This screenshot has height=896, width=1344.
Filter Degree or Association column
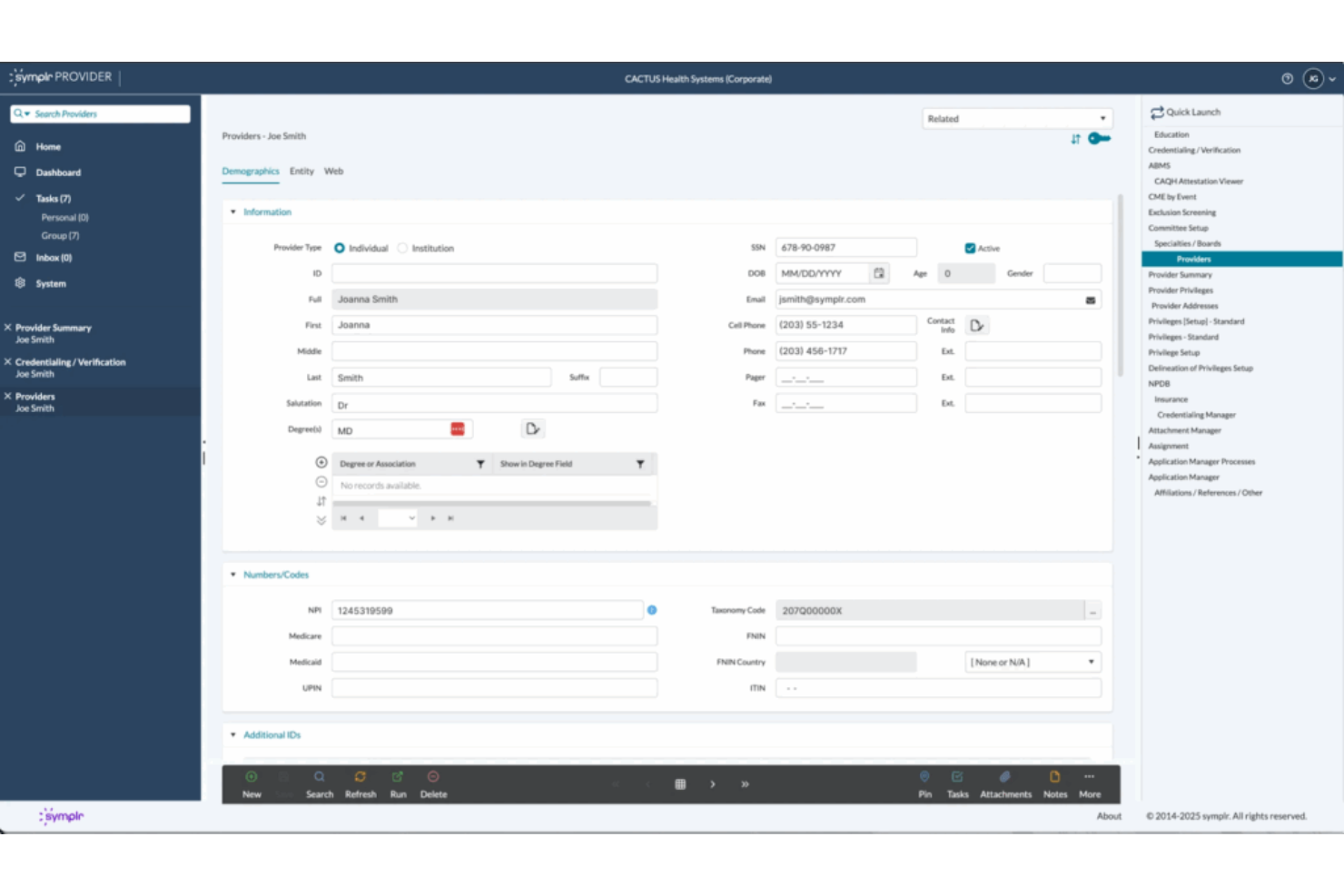pos(480,465)
